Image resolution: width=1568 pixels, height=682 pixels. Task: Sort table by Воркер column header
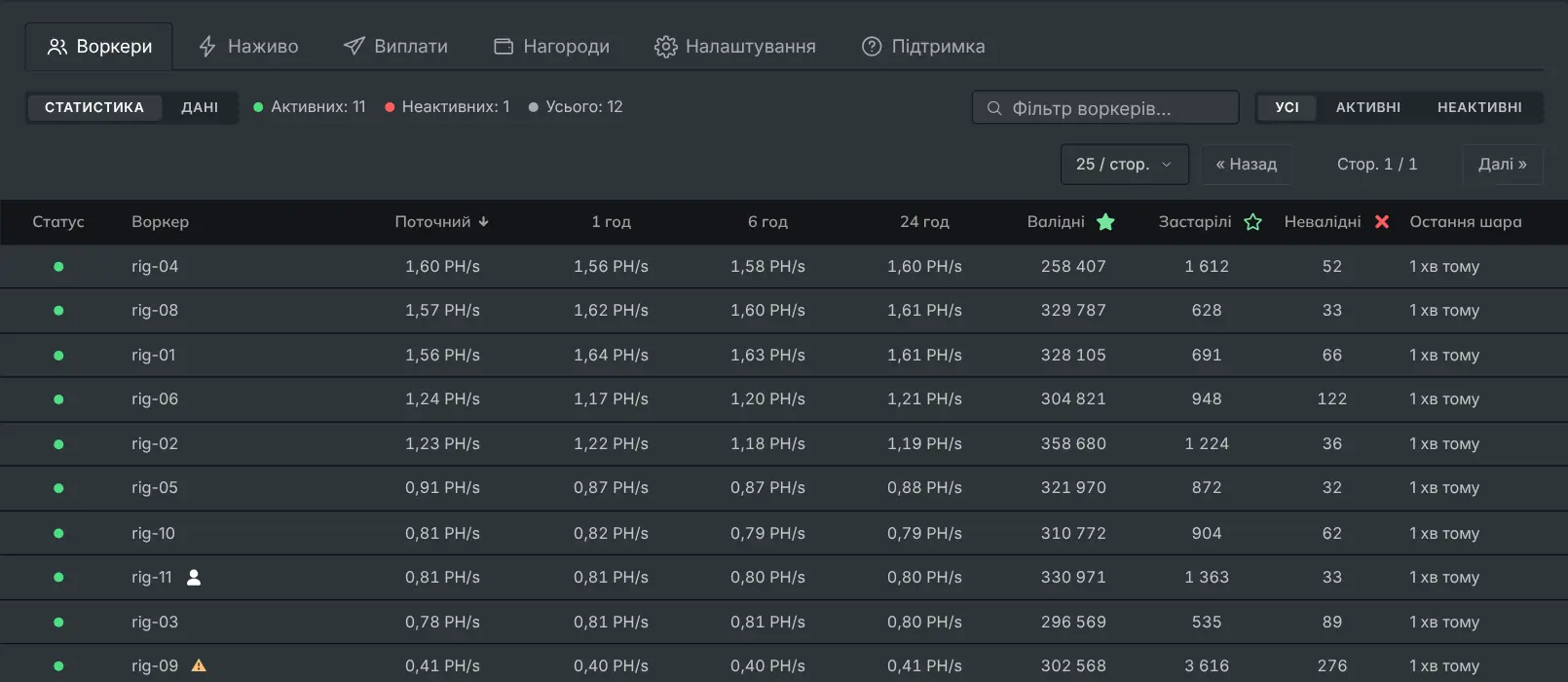[161, 222]
